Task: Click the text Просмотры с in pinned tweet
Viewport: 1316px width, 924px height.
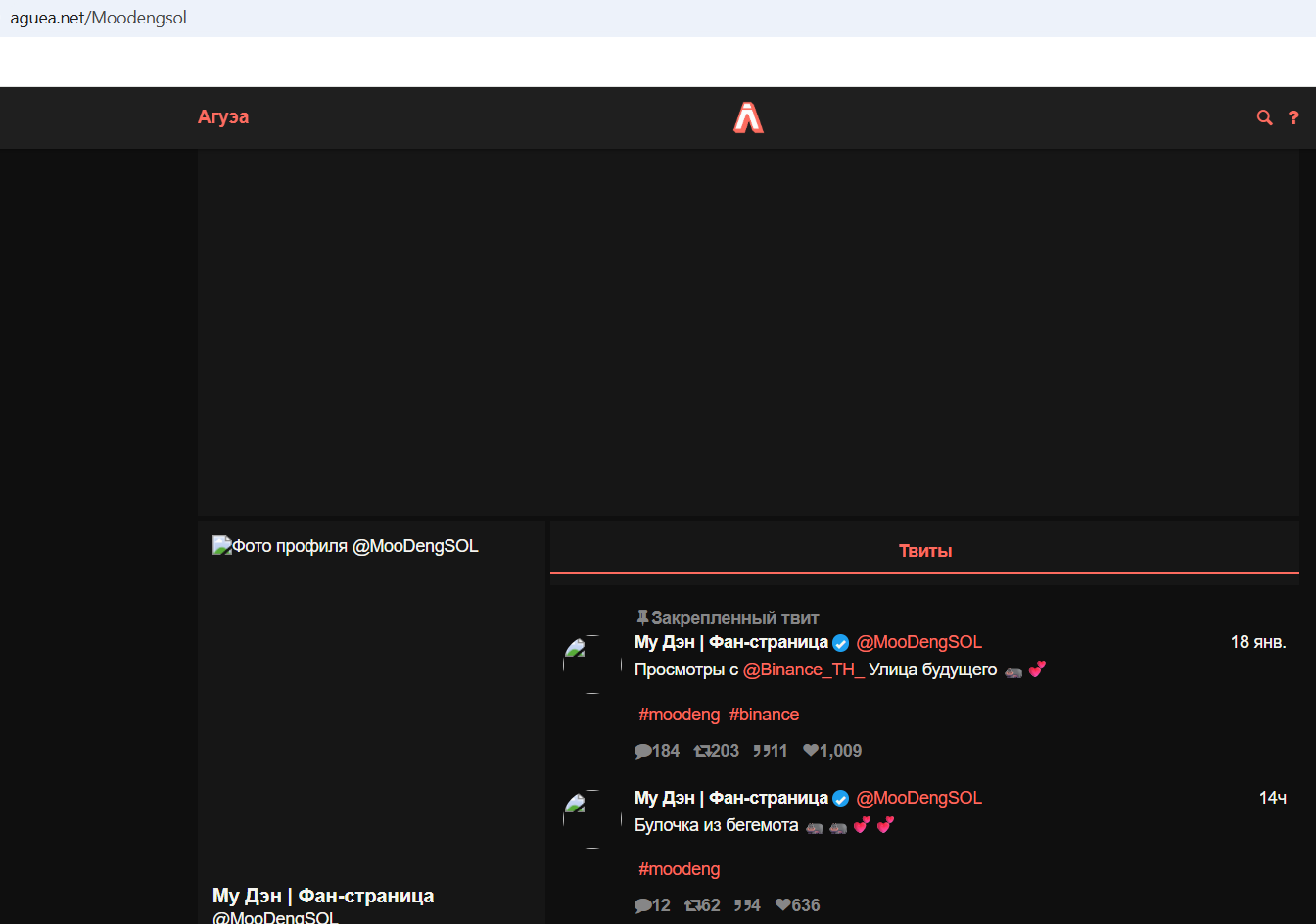Action: (x=686, y=670)
